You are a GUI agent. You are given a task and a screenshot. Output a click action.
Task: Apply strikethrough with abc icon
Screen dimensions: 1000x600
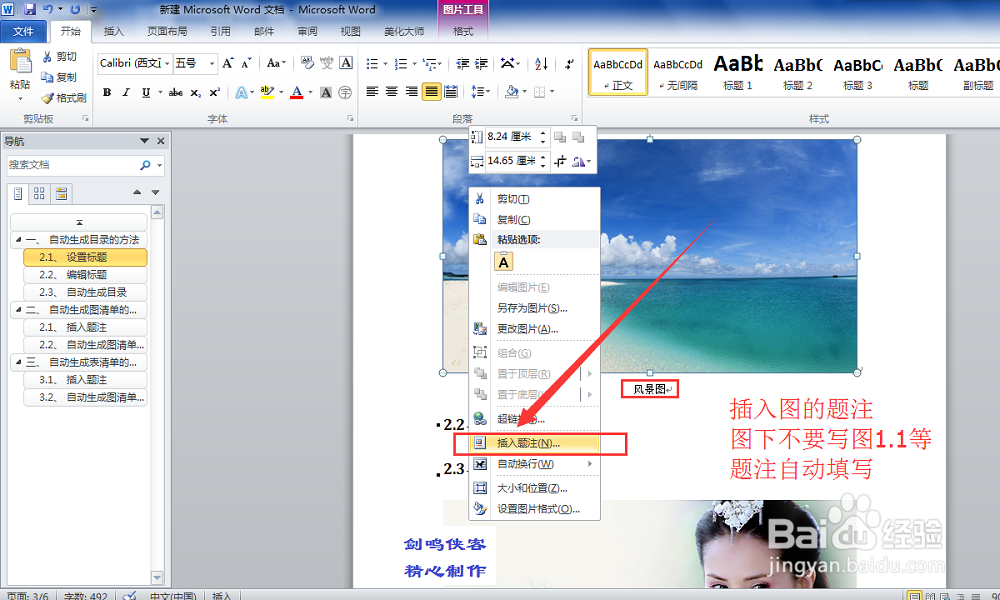point(176,92)
